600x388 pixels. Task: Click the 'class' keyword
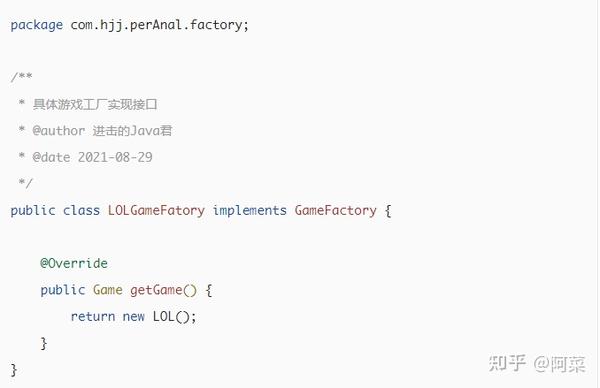[x=81, y=210]
